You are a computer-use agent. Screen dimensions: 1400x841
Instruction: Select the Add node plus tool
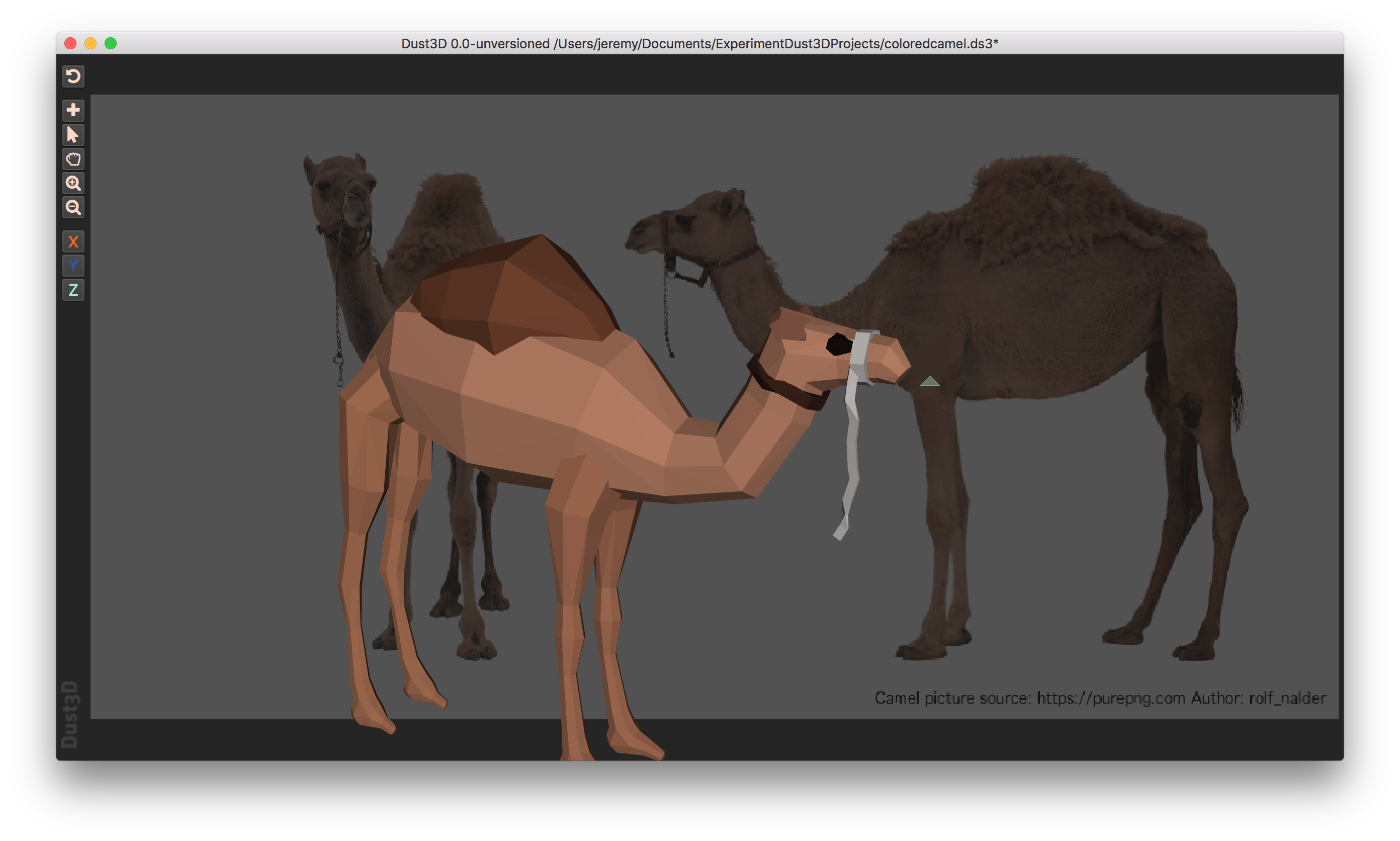point(73,110)
